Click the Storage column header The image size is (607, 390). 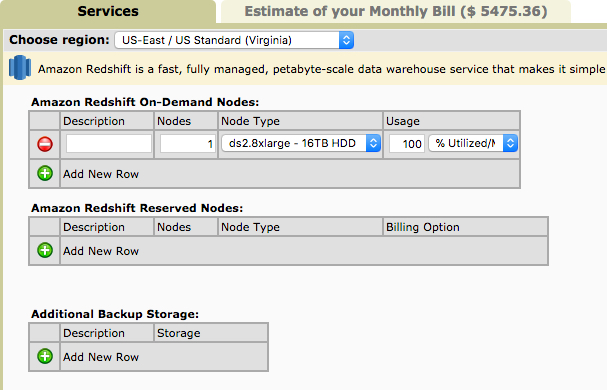(x=179, y=333)
